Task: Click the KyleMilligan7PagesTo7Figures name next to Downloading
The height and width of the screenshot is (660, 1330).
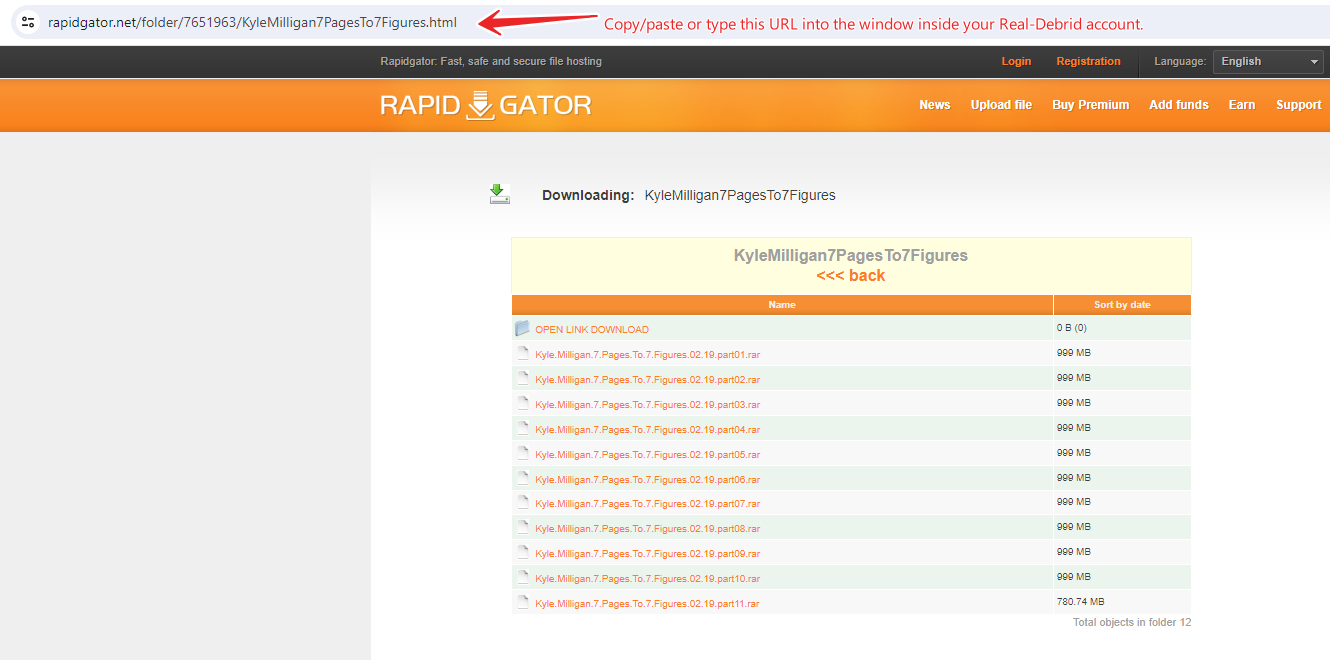Action: coord(740,195)
